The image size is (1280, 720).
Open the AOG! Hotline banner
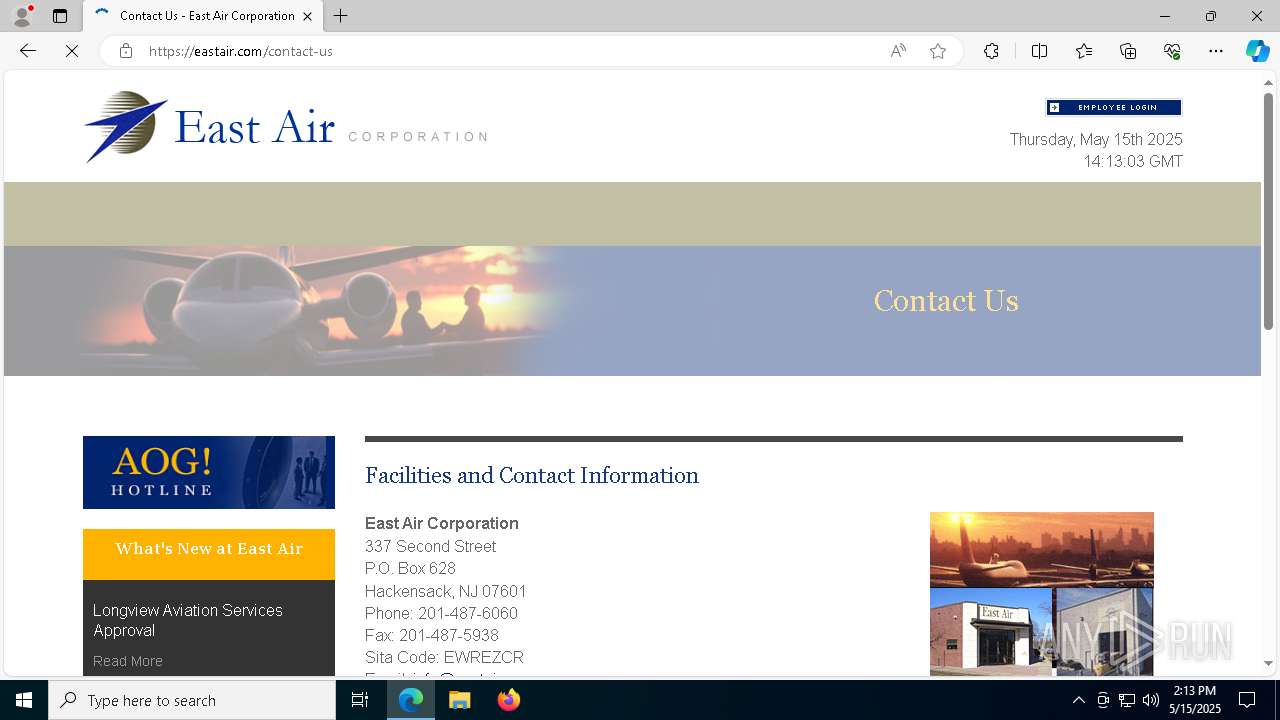coord(209,472)
